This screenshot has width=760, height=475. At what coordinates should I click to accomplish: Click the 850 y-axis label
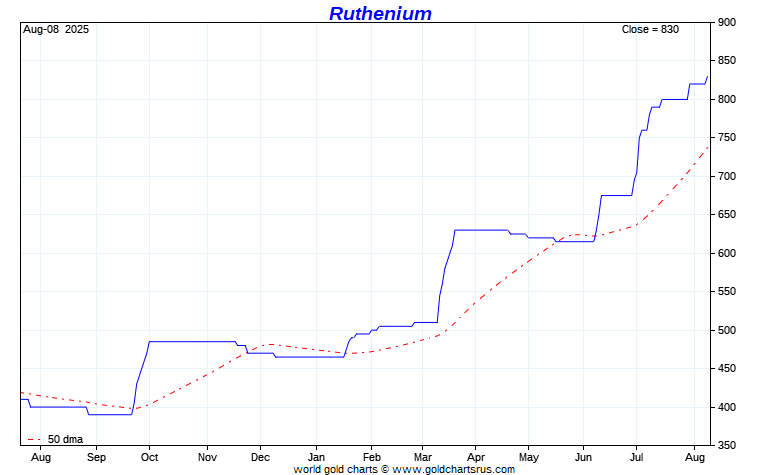coord(727,61)
